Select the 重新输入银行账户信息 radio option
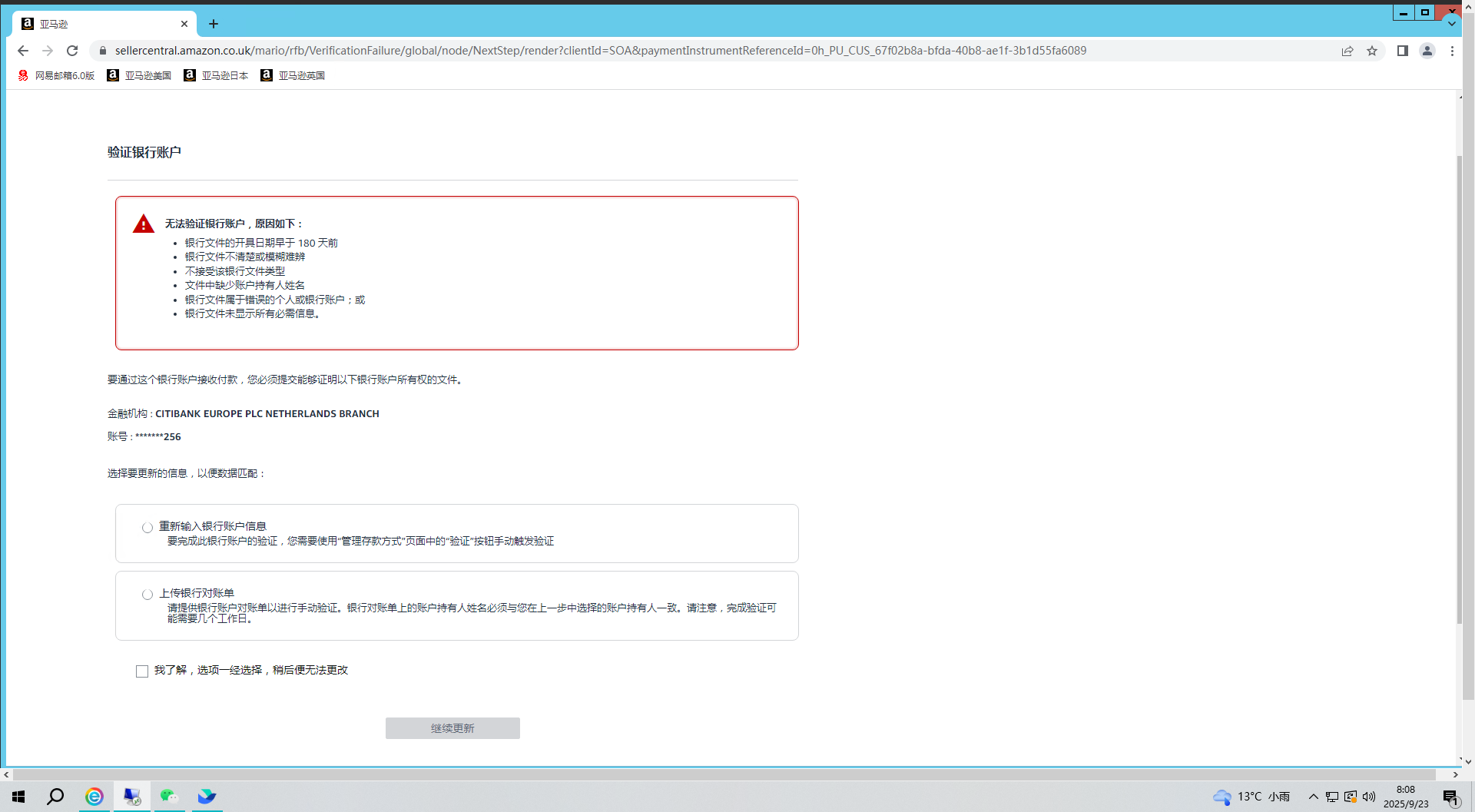Viewport: 1475px width, 812px height. click(x=147, y=528)
